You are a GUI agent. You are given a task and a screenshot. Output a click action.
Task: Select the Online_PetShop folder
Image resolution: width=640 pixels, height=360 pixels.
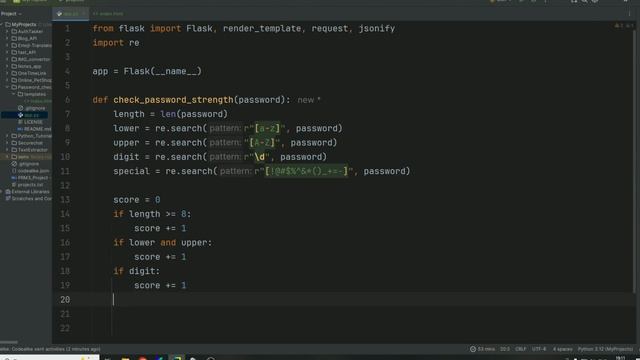pyautogui.click(x=31, y=80)
